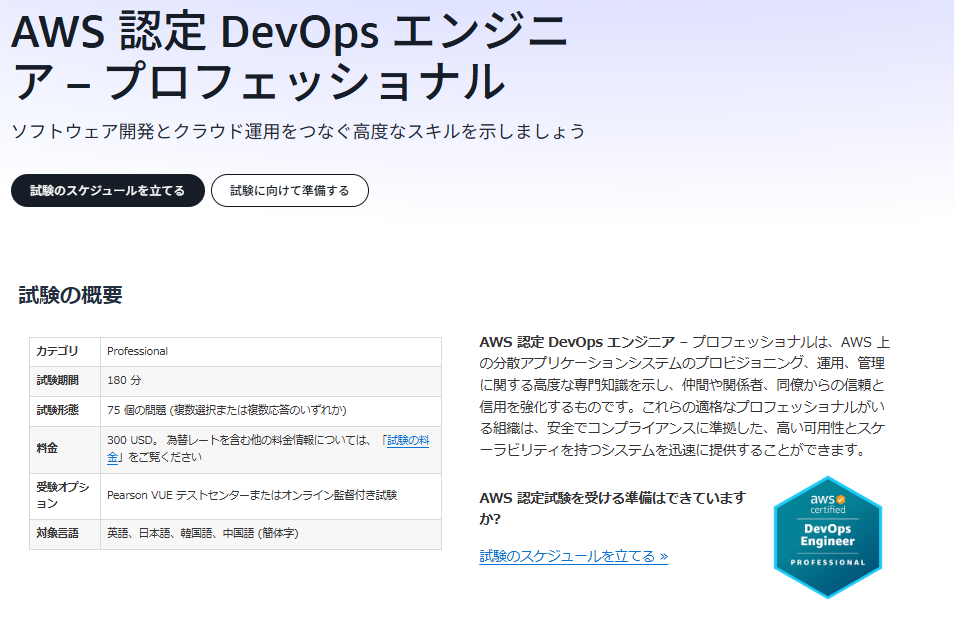Click the 試験に向けて準備する outlined button
The width and height of the screenshot is (954, 619).
click(289, 189)
